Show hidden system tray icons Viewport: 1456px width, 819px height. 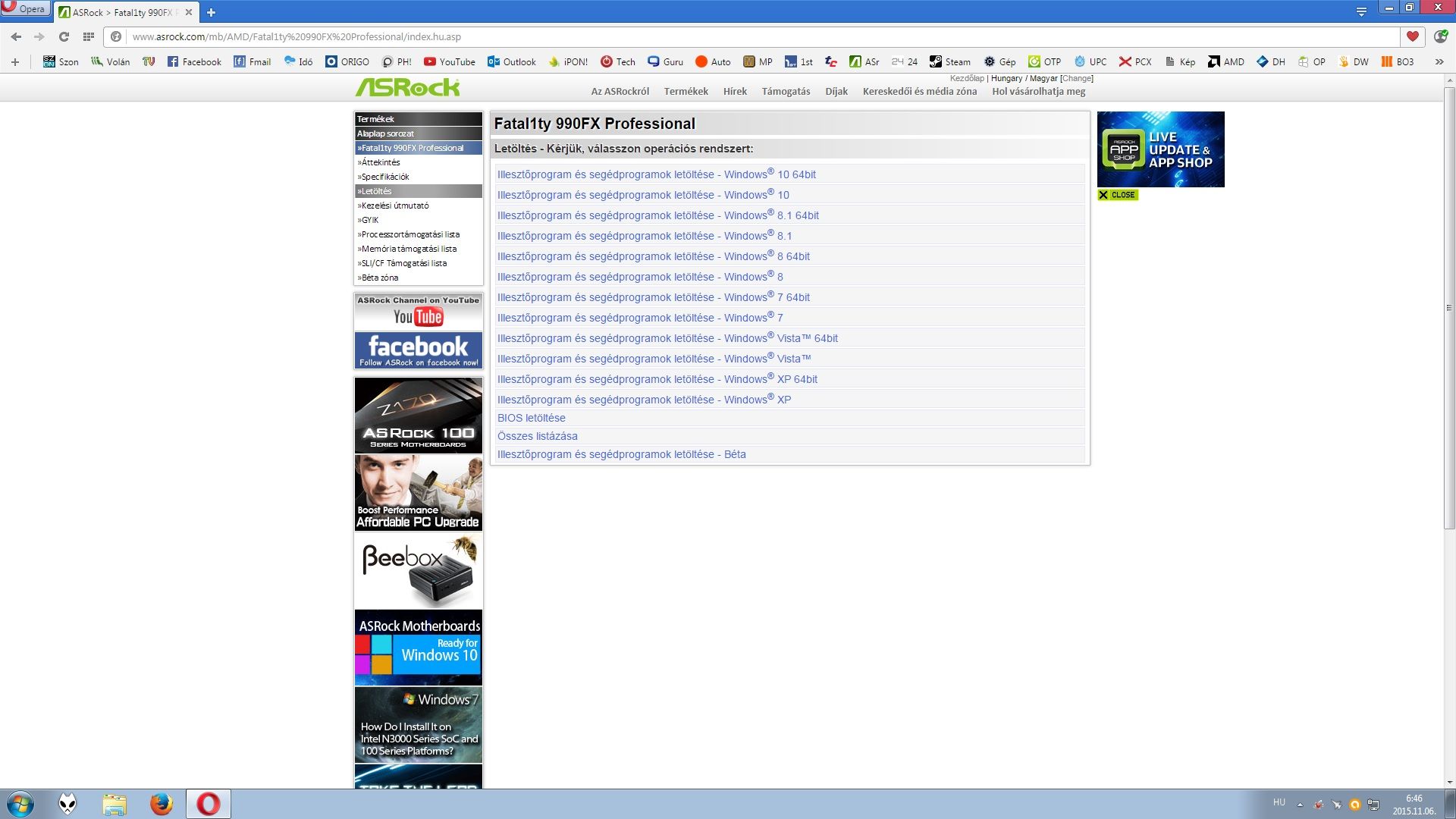pos(1300,805)
